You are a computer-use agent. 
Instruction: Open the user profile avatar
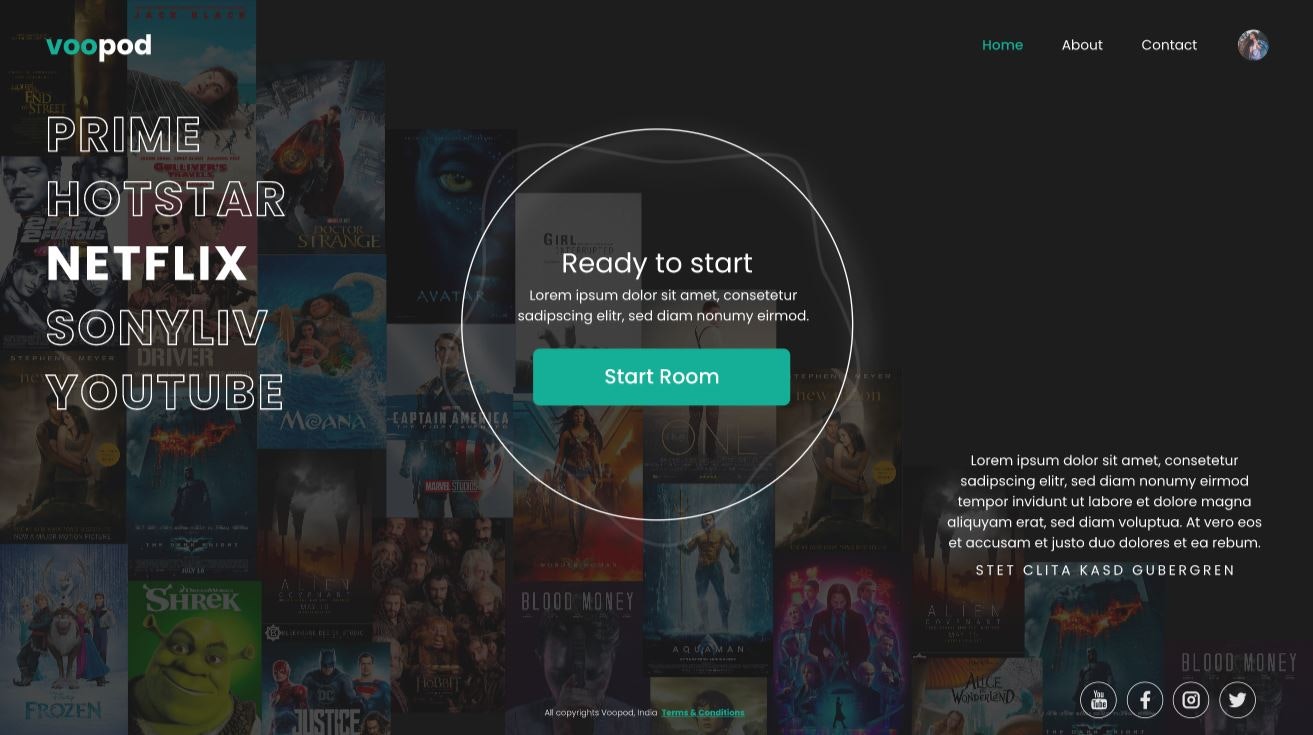(x=1253, y=45)
